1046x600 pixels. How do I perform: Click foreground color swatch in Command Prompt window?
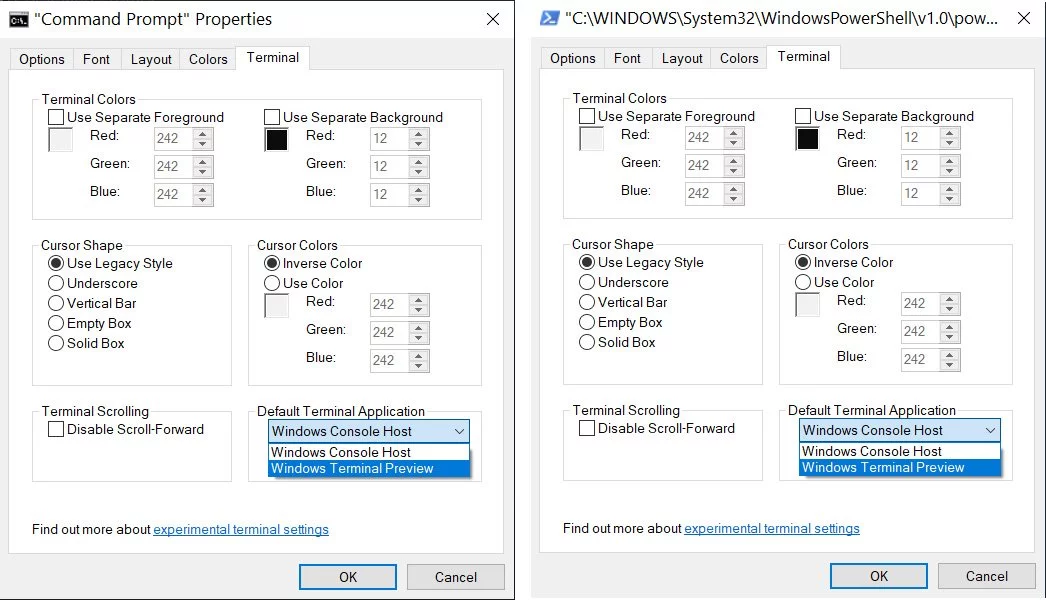(61, 139)
